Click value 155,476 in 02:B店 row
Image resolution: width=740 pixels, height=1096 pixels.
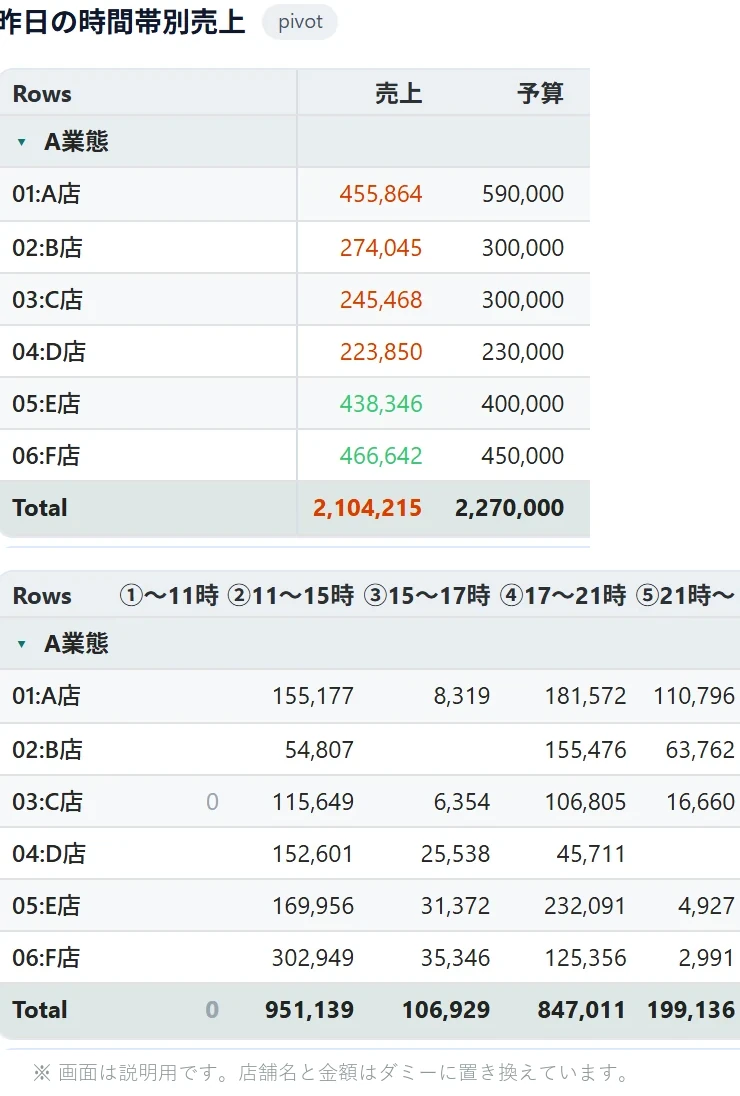pos(586,750)
